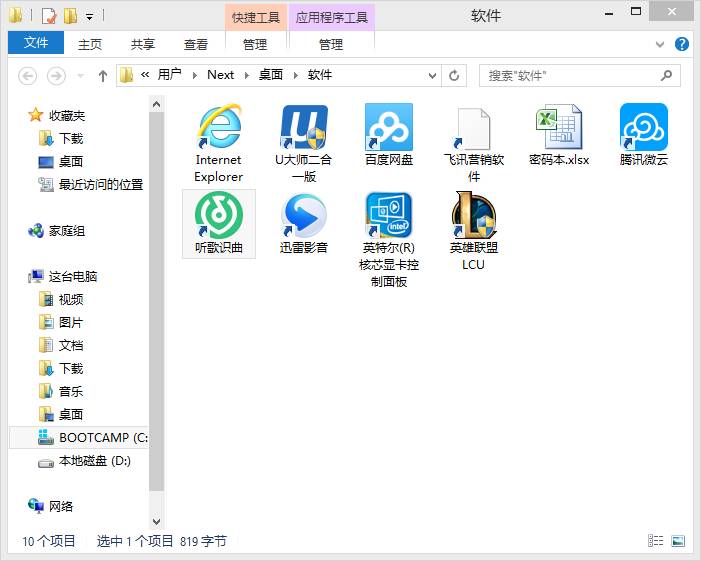This screenshot has height=561, width=701.
Task: Go up one folder level
Action: (x=102, y=76)
